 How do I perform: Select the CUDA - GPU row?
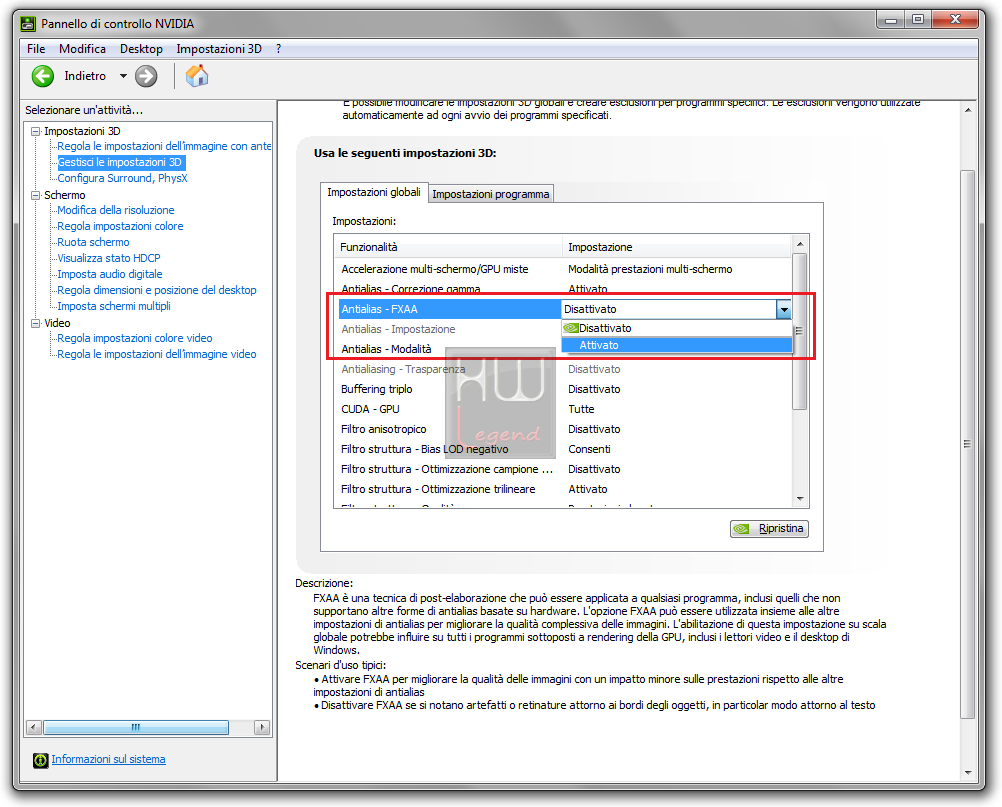coord(562,410)
